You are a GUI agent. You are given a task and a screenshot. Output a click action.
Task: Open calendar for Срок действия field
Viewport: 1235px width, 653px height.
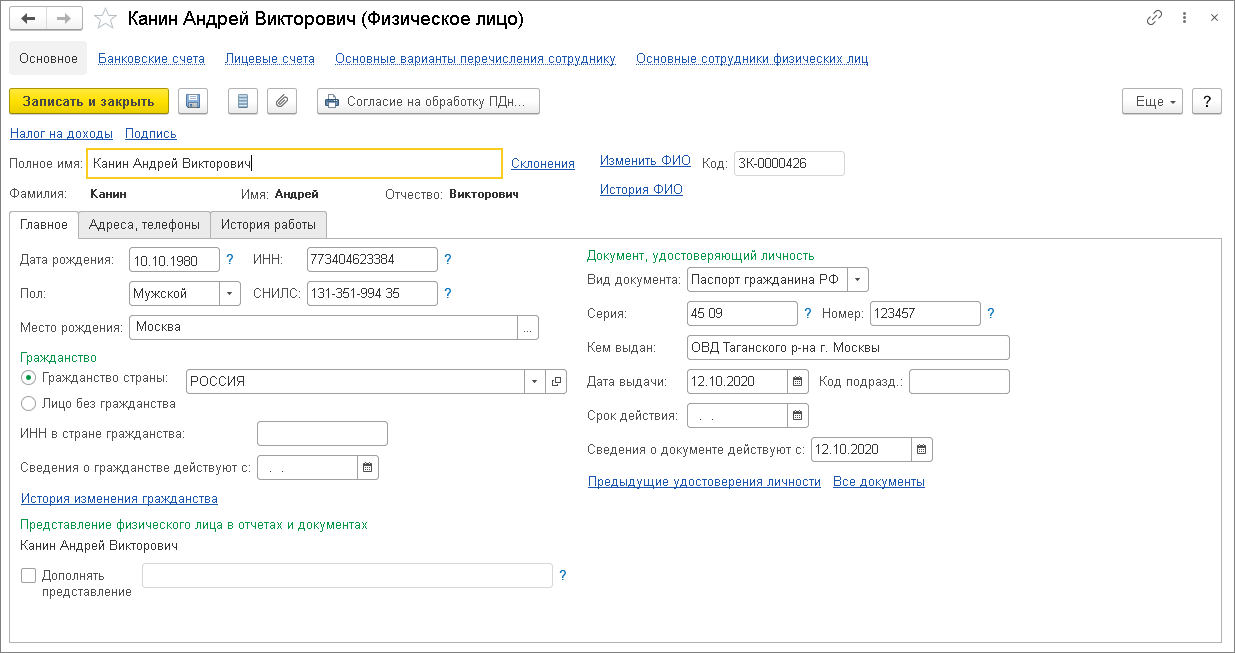(798, 415)
